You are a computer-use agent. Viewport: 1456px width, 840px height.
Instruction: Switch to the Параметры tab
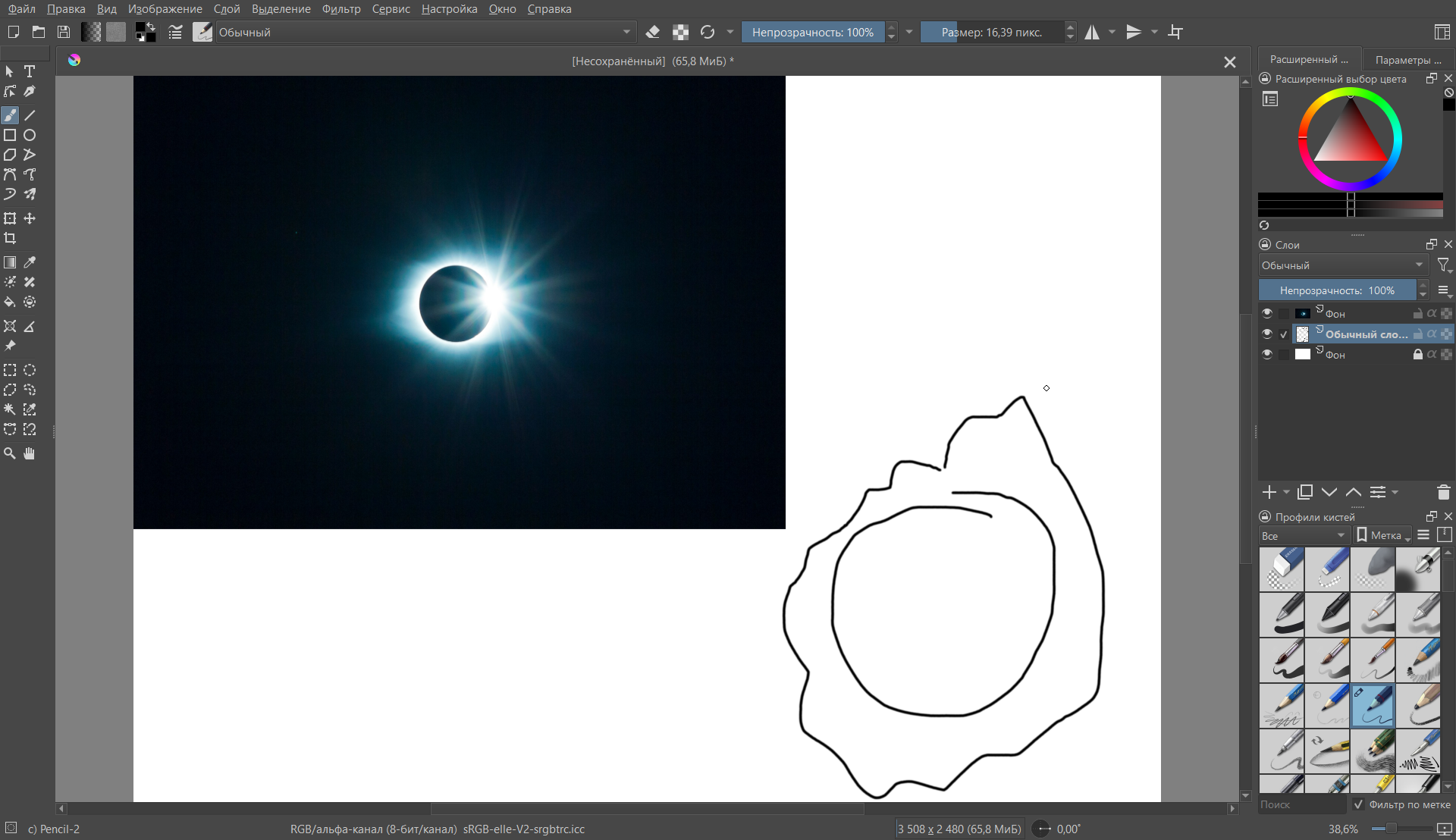[1407, 59]
